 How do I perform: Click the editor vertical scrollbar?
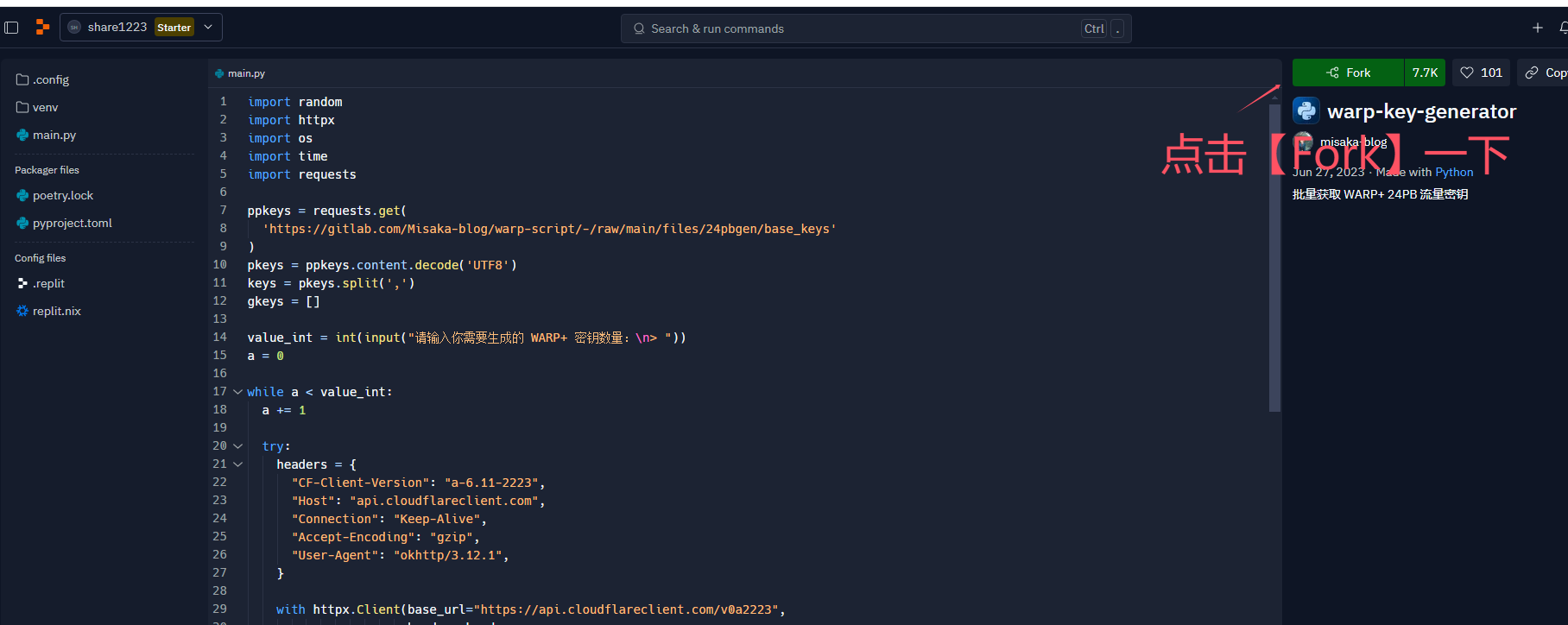[x=1274, y=259]
